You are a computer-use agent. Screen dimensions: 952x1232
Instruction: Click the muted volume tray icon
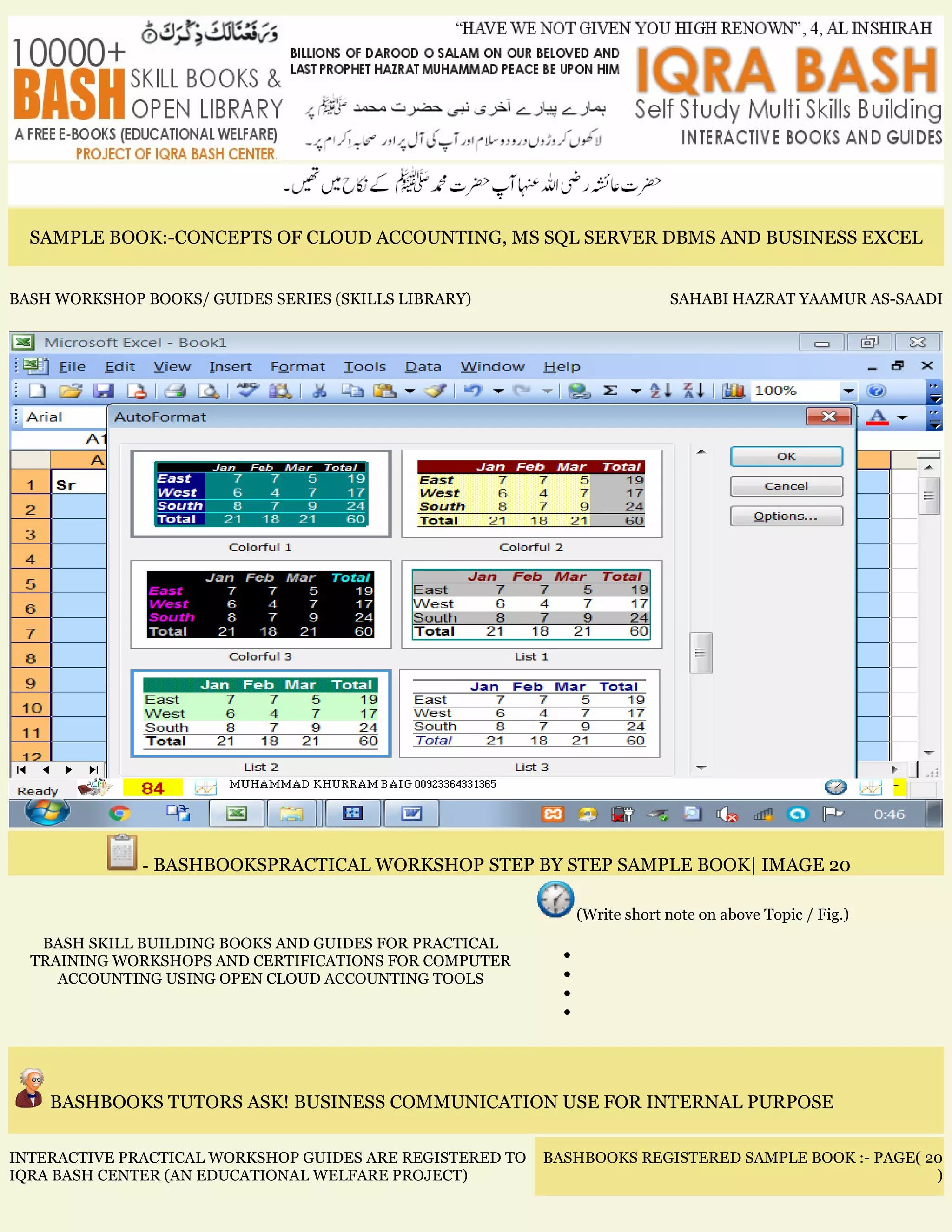click(727, 814)
